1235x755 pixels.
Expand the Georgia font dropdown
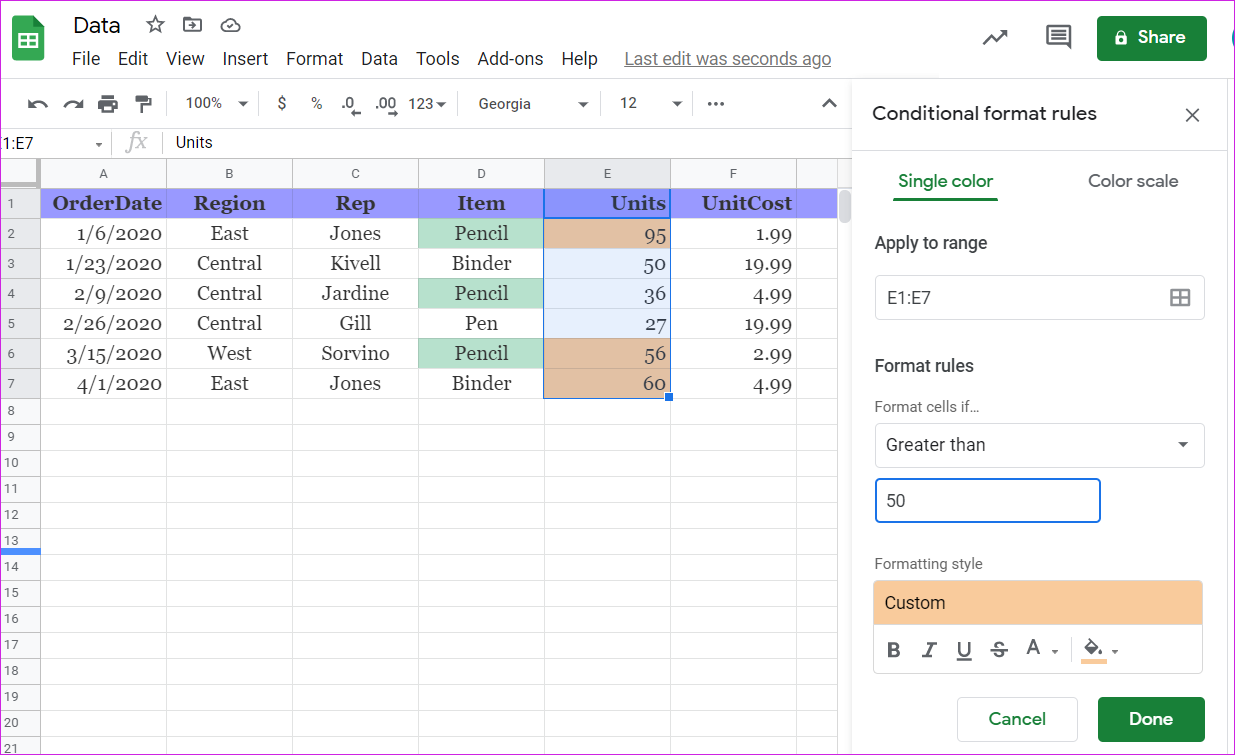(533, 104)
